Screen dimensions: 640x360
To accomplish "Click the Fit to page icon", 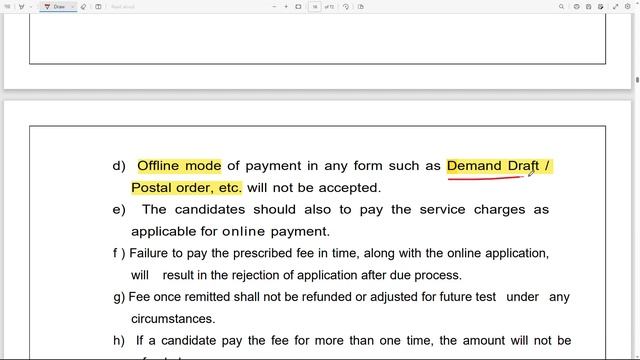I will [x=298, y=7].
